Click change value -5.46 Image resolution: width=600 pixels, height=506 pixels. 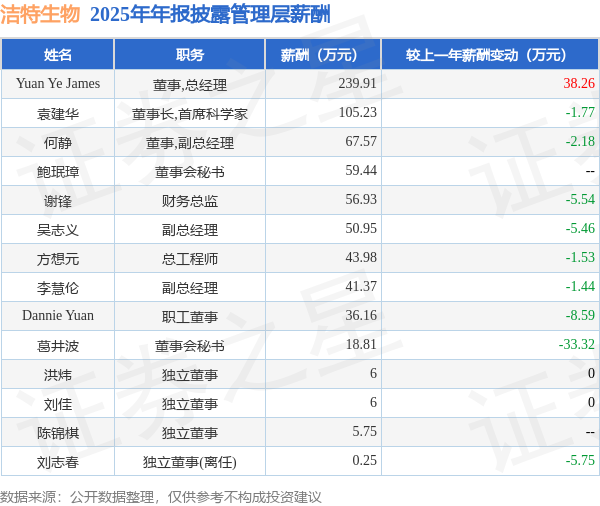[580, 229]
